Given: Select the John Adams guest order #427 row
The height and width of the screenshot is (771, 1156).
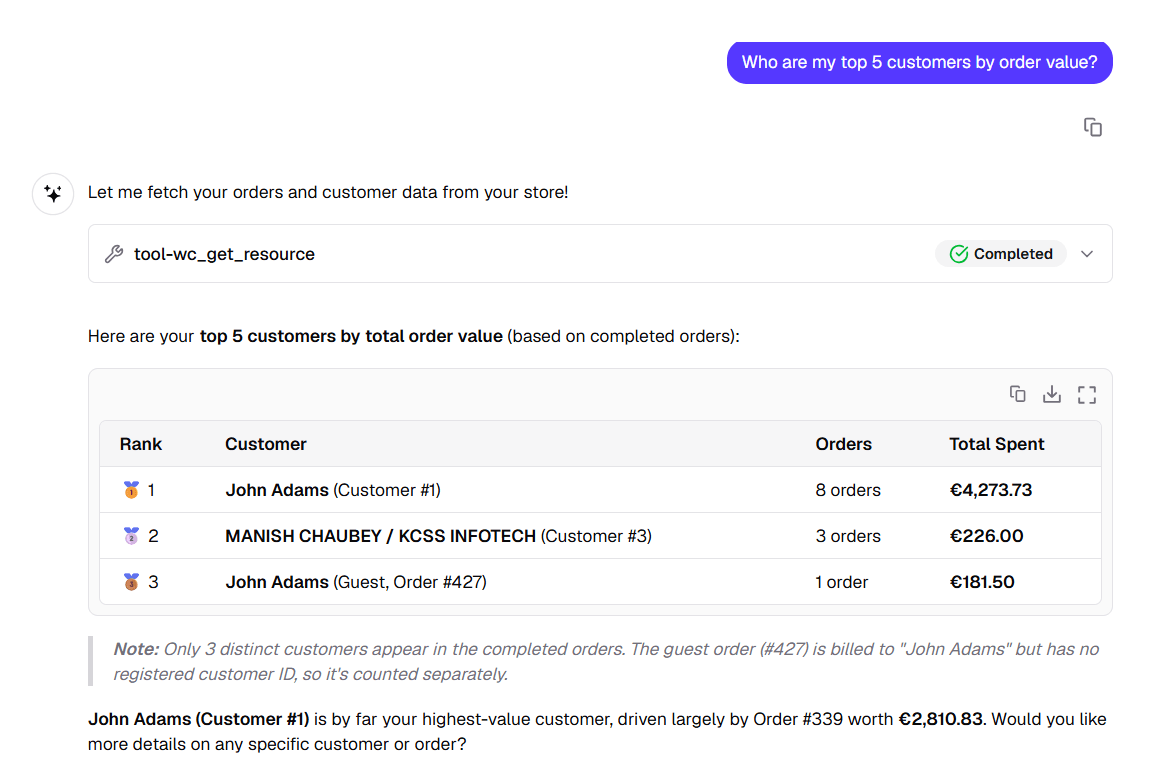Looking at the screenshot, I should coord(600,582).
